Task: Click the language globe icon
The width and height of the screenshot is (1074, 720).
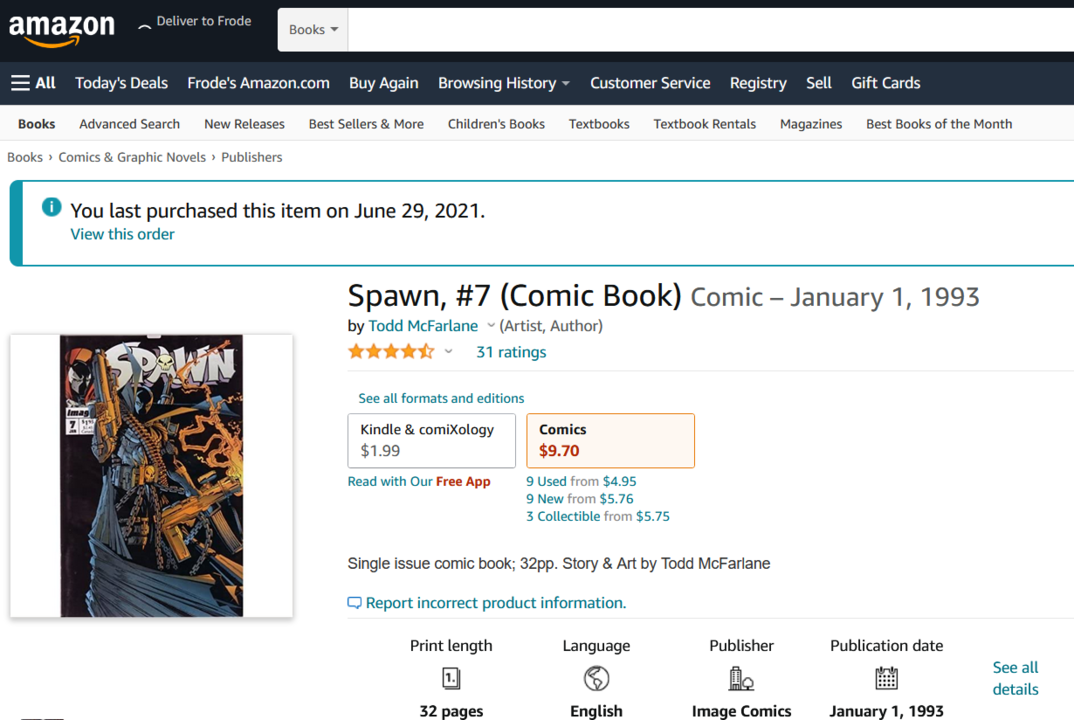Action: [596, 677]
